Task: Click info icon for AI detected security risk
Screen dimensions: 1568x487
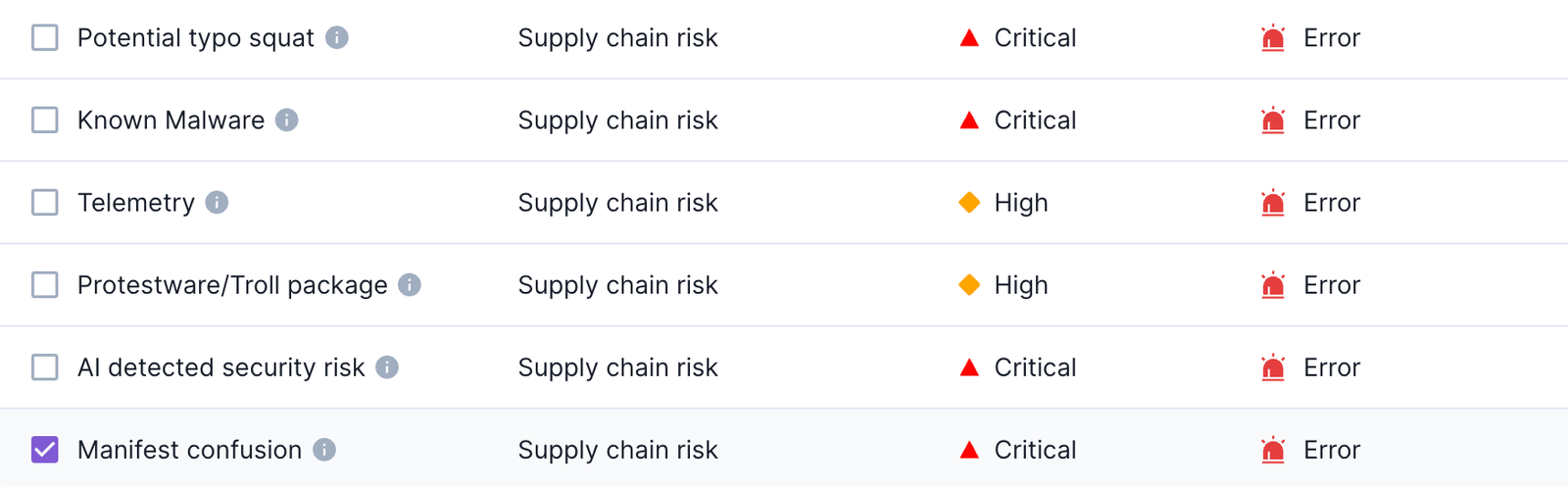Action: tap(387, 366)
